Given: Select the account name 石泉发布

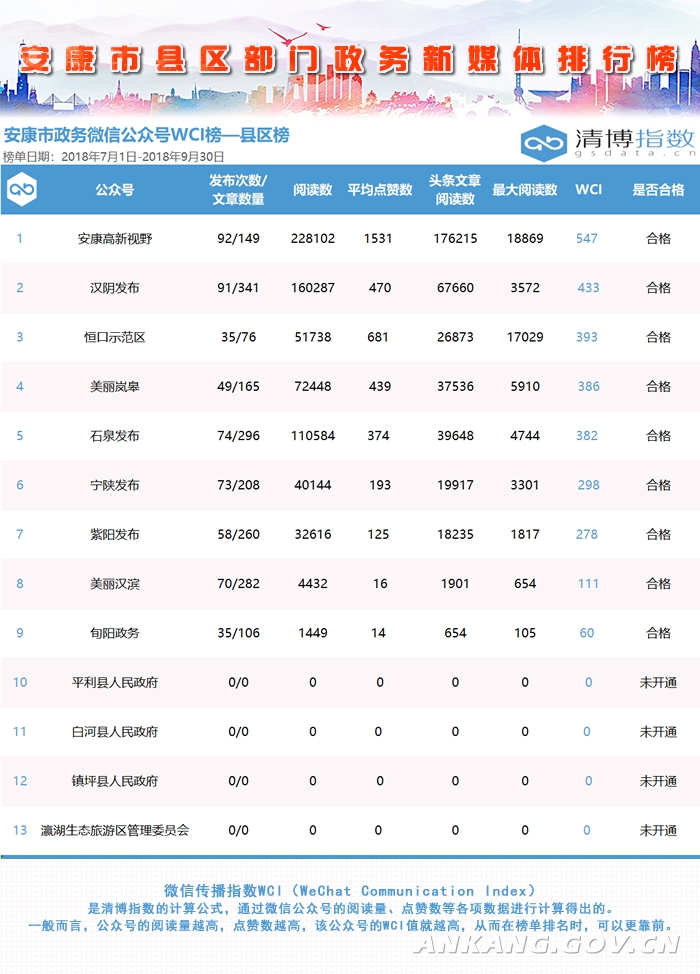Looking at the screenshot, I should pos(114,435).
